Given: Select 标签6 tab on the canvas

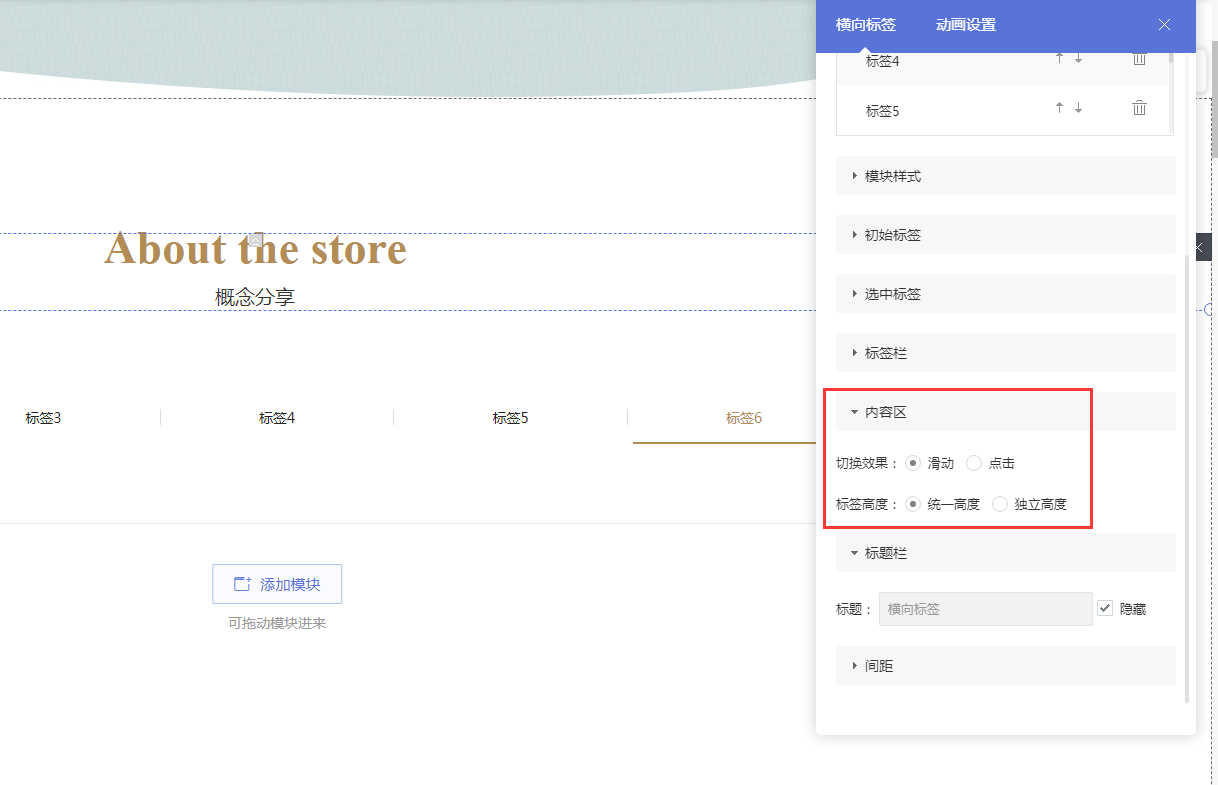Looking at the screenshot, I should click(744, 418).
